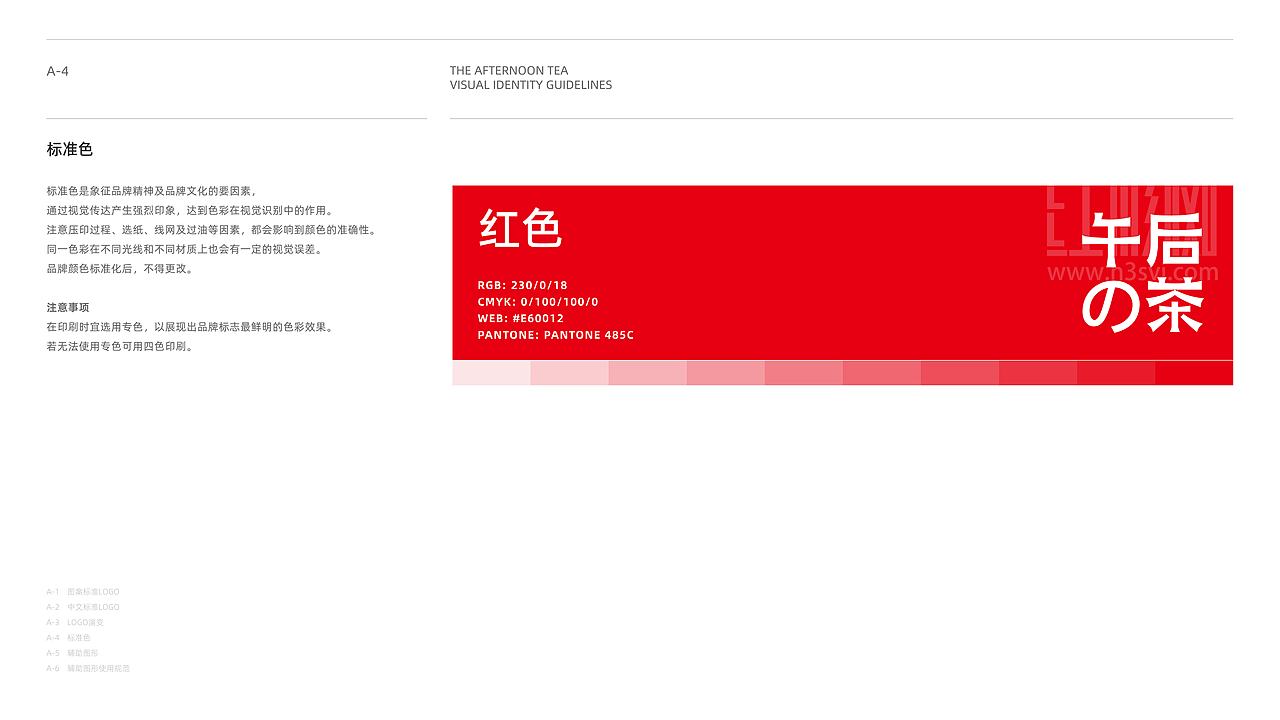
Task: Open index entry A-1 图案标准LOGO
Action: [x=83, y=592]
